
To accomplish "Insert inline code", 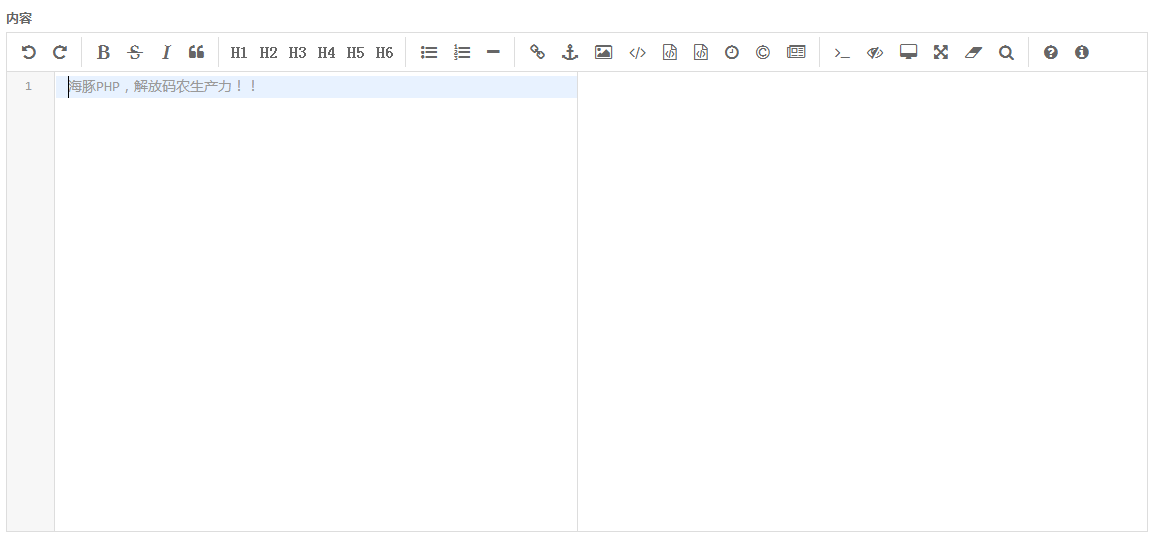I will pyautogui.click(x=638, y=52).
